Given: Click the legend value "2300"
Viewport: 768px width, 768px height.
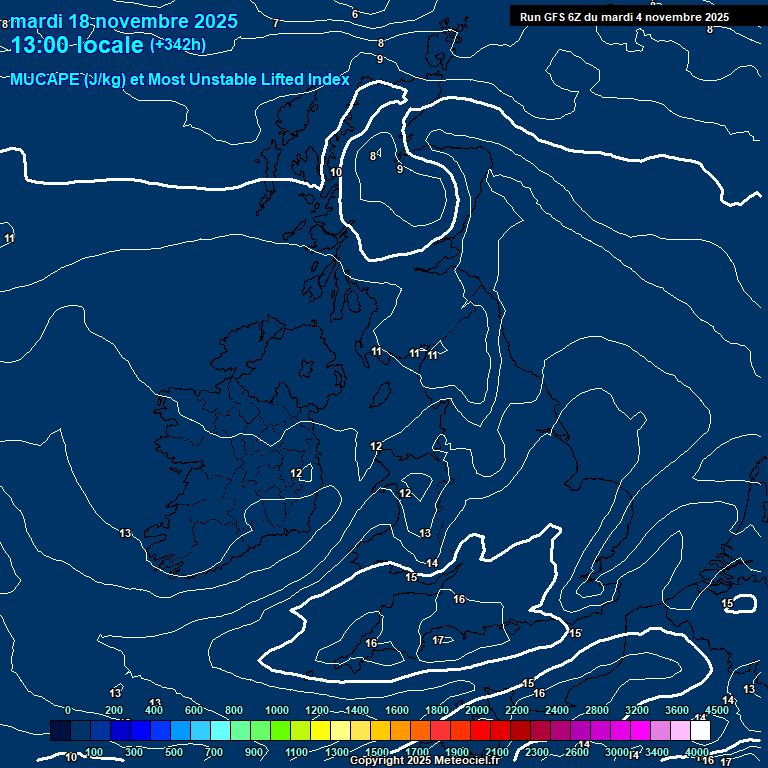Looking at the screenshot, I should click(537, 752).
